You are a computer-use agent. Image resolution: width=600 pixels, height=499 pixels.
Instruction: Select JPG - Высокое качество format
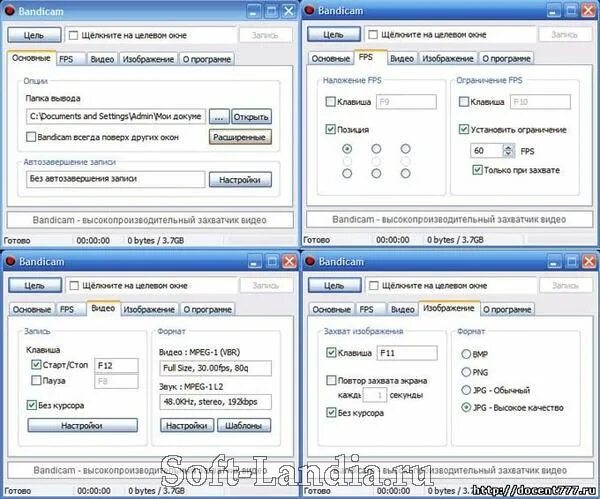point(466,408)
